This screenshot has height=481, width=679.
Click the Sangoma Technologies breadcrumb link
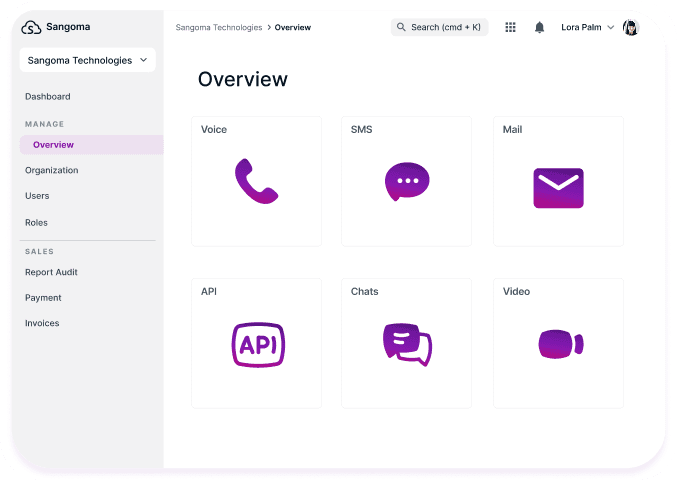(219, 28)
